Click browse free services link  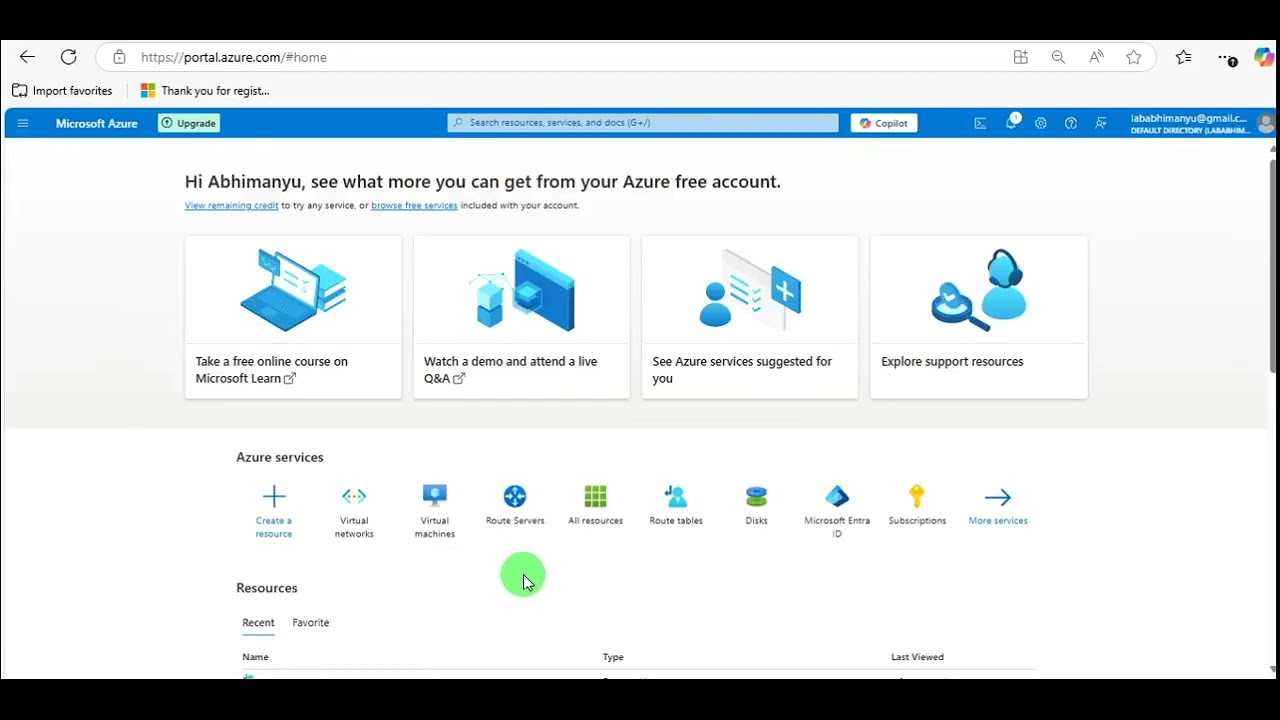(x=414, y=205)
